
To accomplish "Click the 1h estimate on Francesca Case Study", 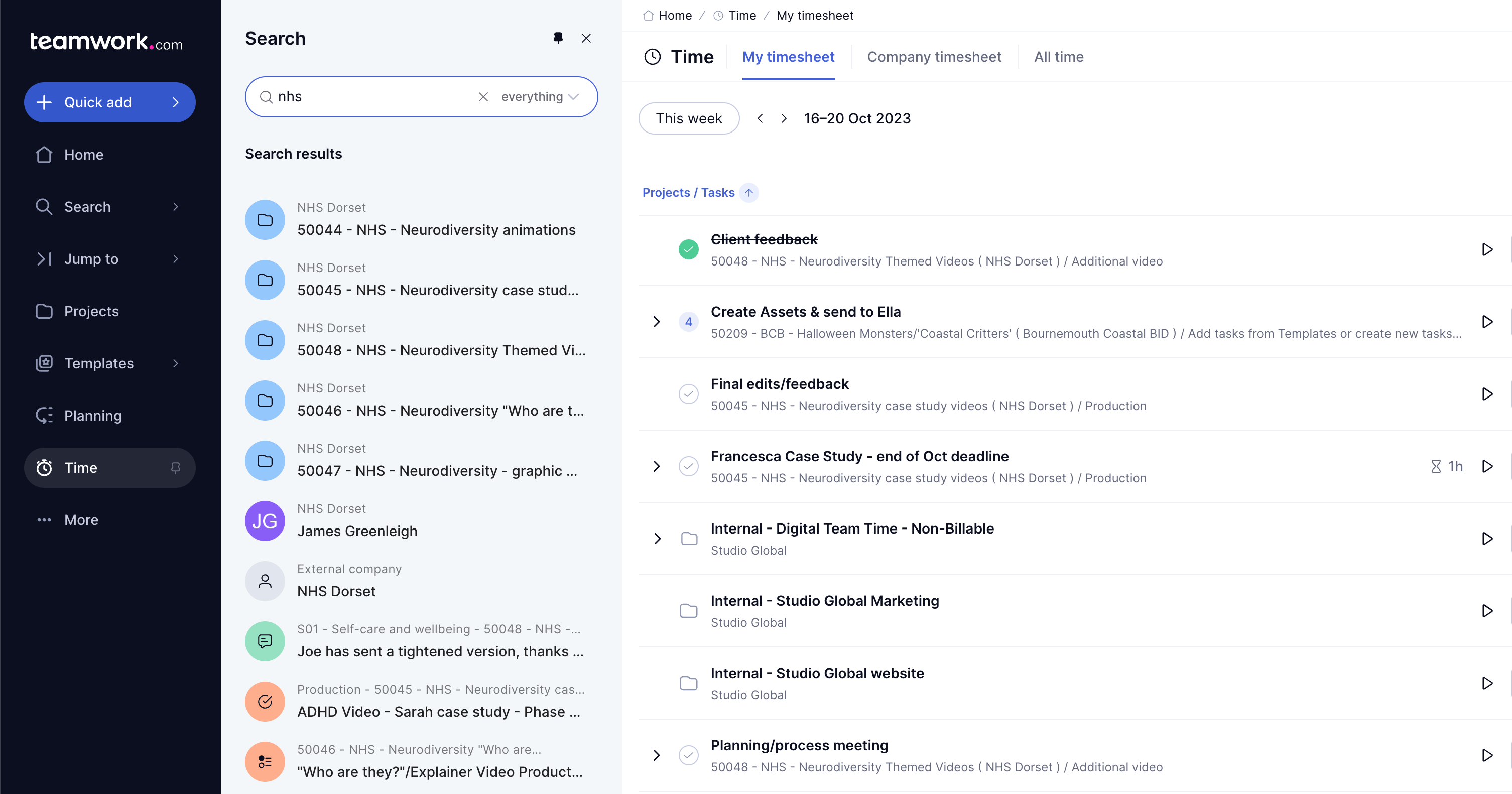I will tap(1447, 466).
